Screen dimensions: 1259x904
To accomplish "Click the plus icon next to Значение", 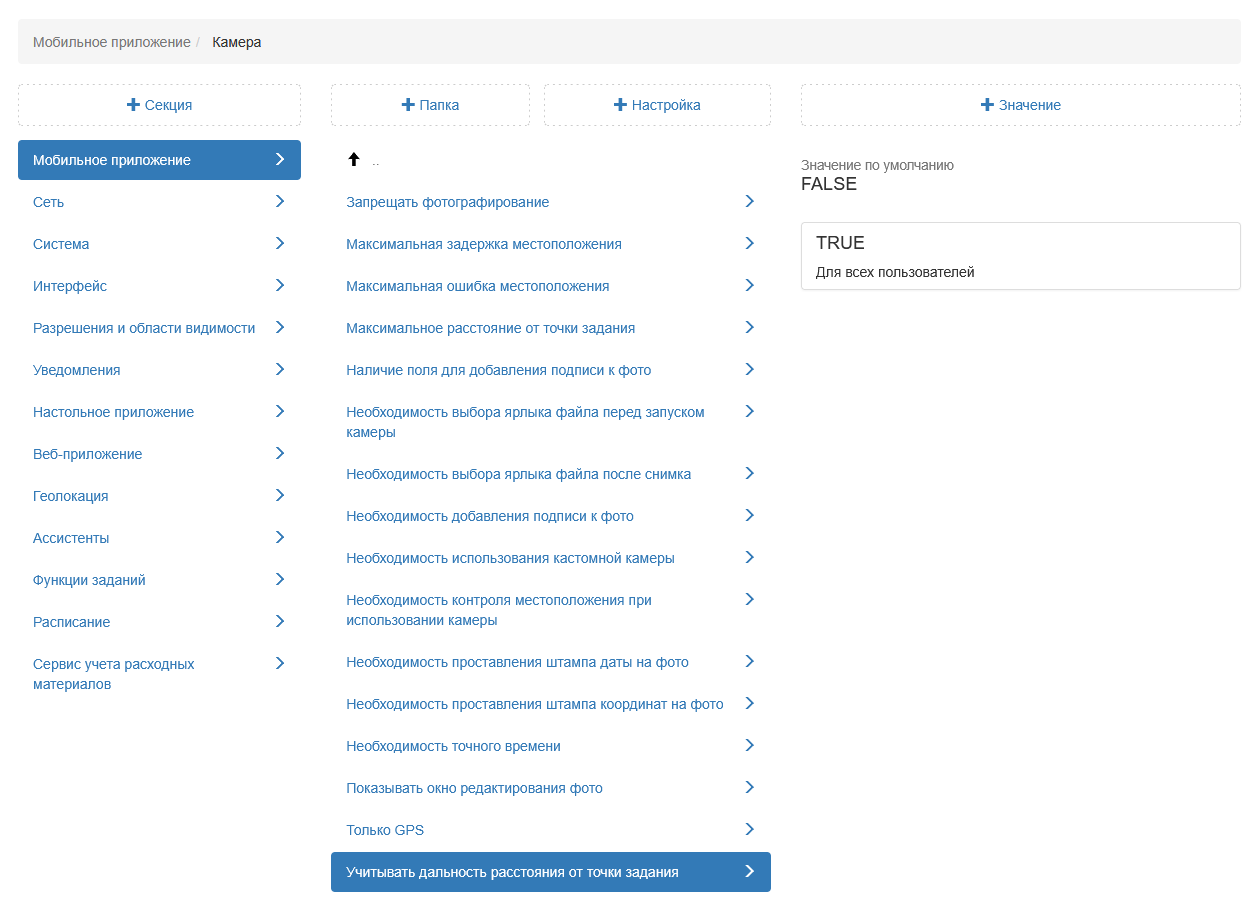I will point(987,105).
